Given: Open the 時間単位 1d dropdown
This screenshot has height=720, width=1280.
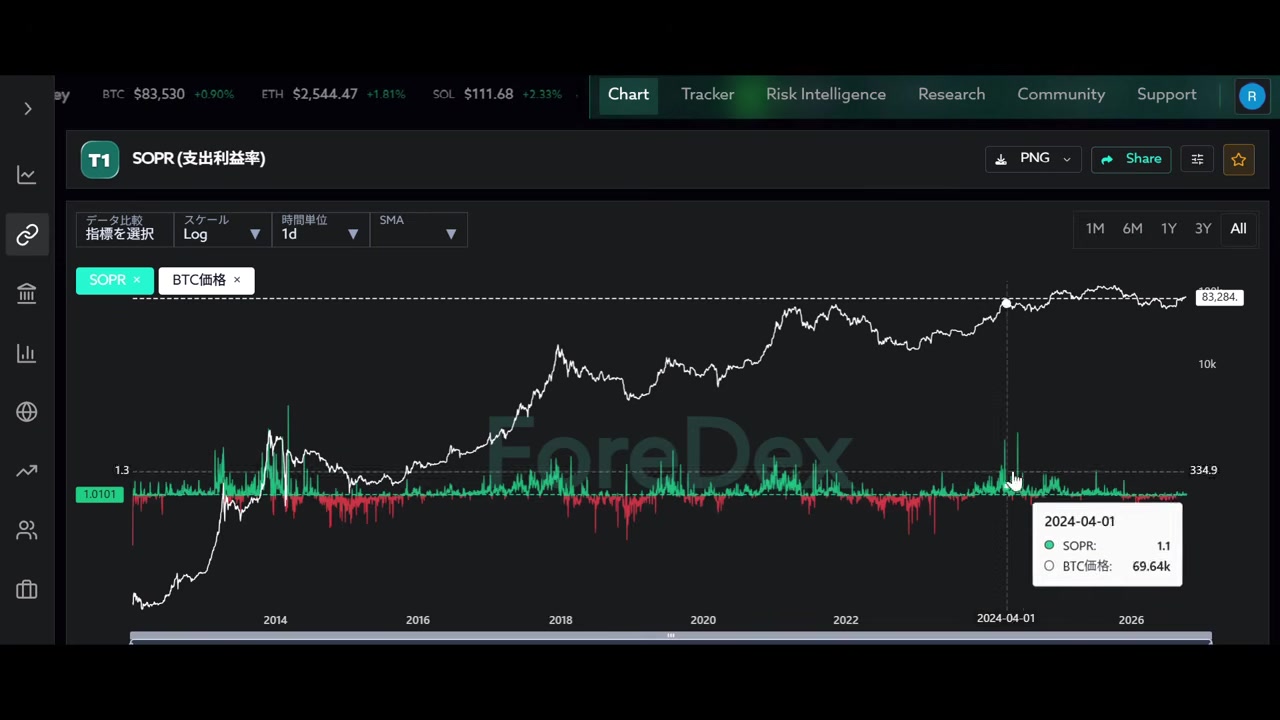Looking at the screenshot, I should tap(320, 228).
